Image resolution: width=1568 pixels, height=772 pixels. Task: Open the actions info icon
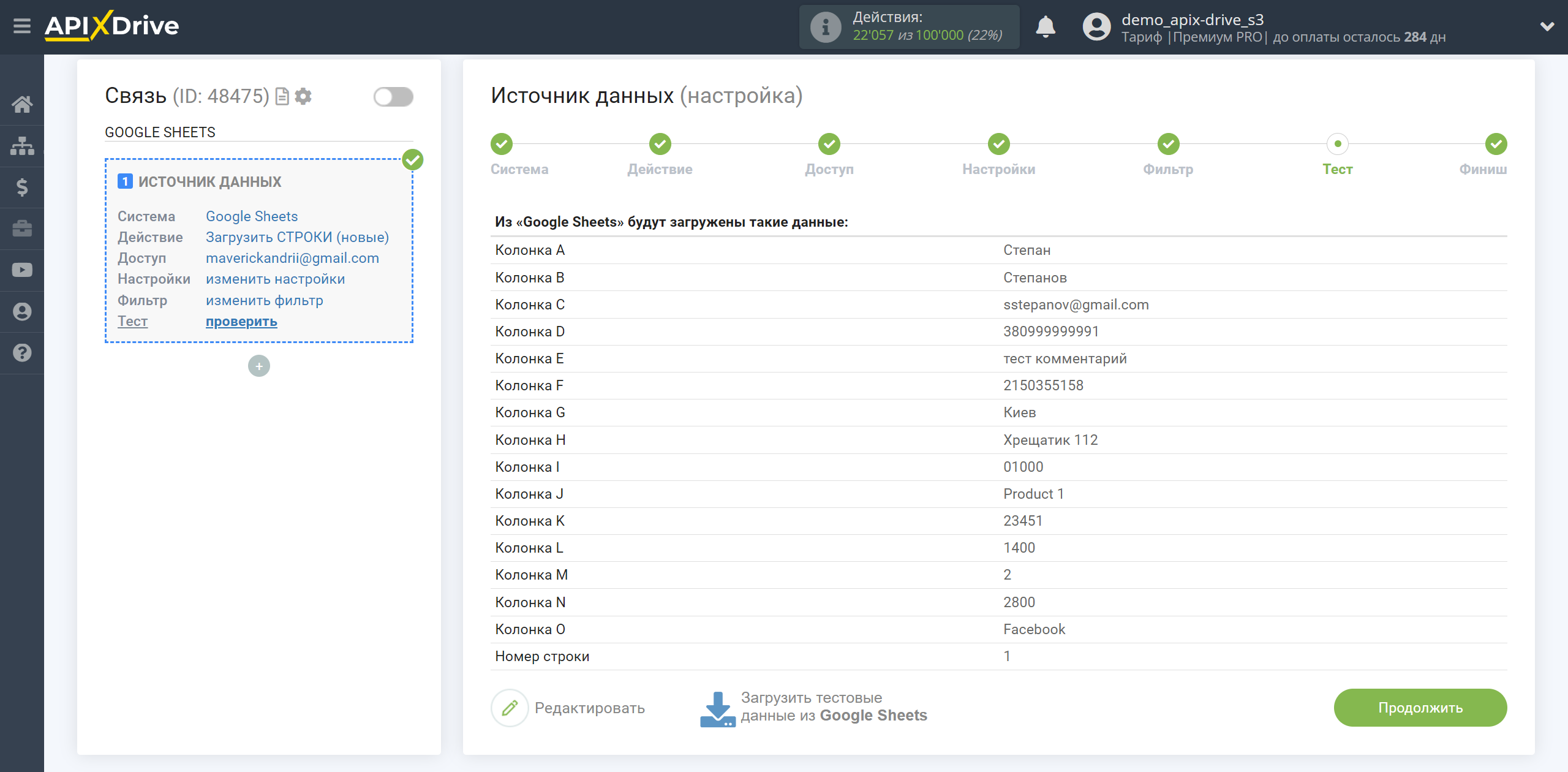825,27
